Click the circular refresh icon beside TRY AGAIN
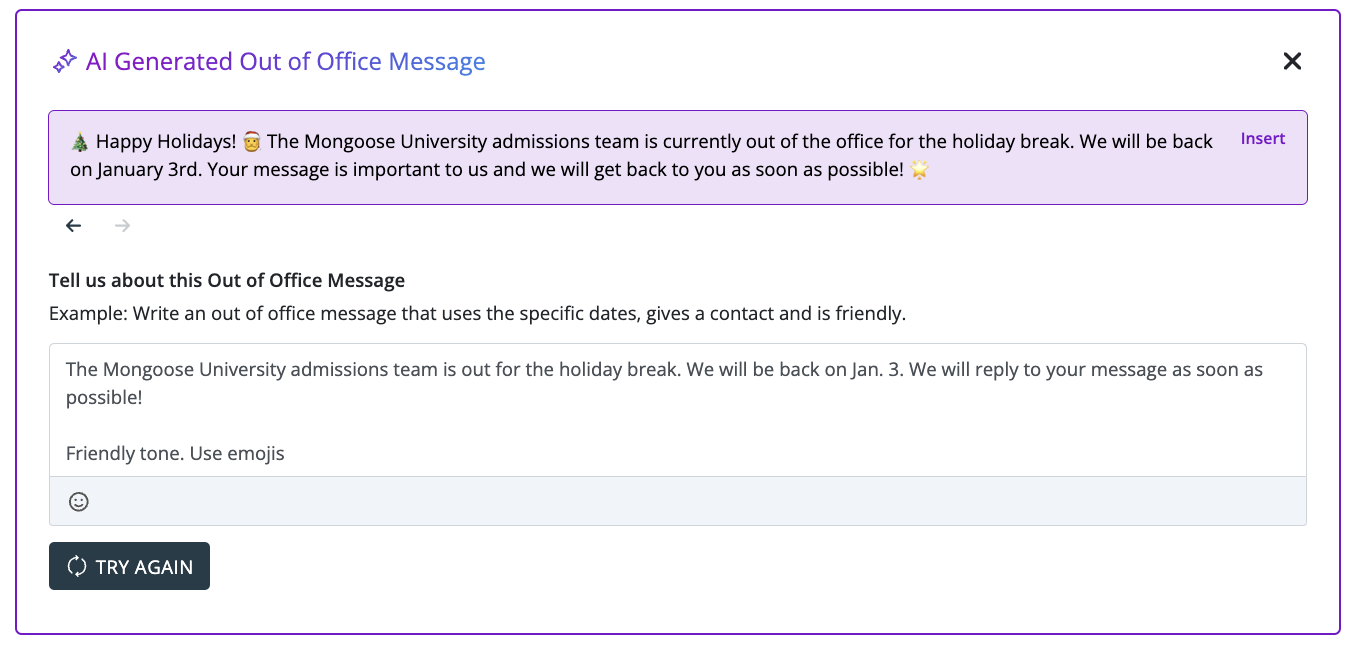 [x=77, y=567]
